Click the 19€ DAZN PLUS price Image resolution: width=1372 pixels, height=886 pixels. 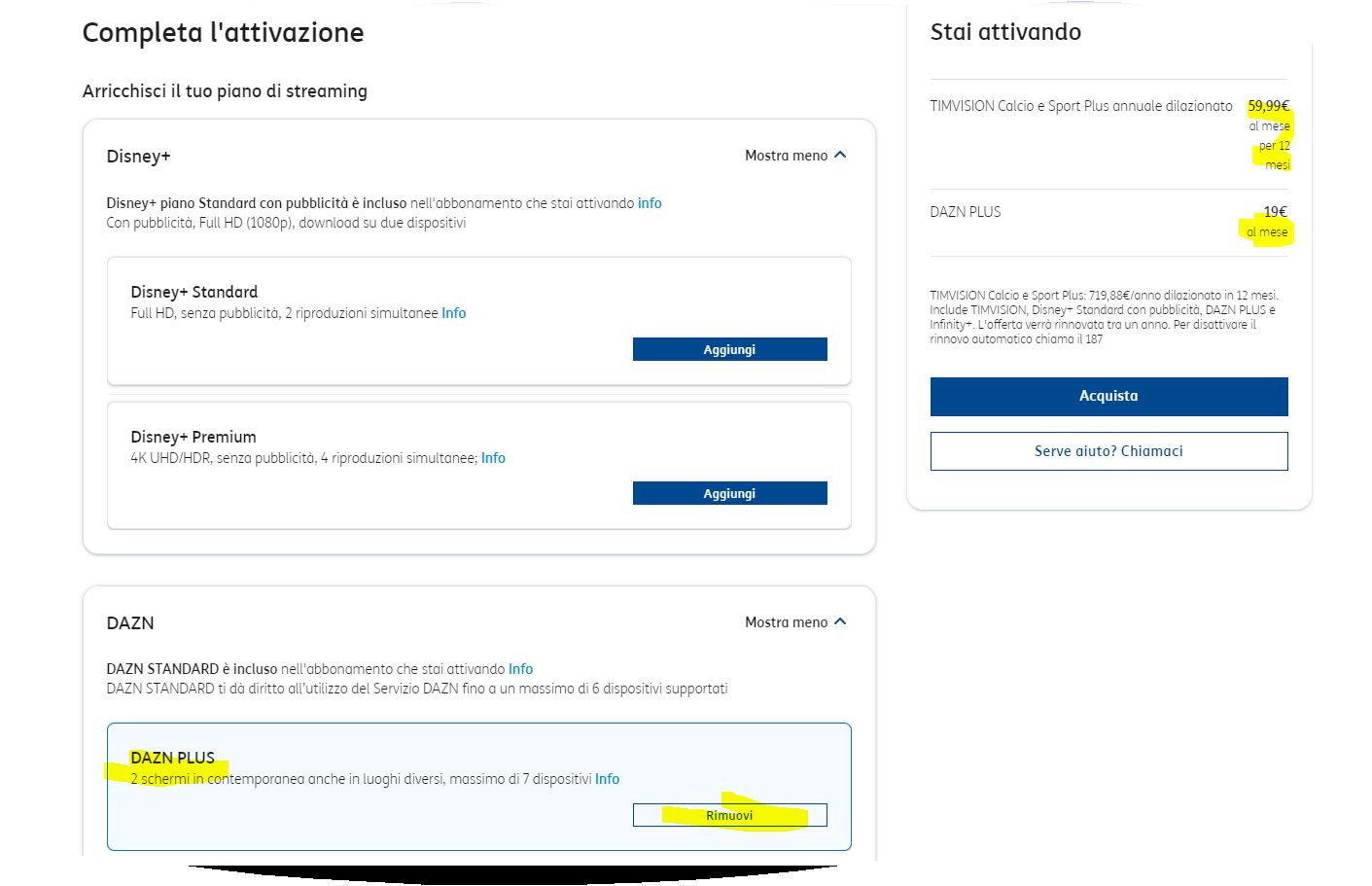click(x=1275, y=212)
